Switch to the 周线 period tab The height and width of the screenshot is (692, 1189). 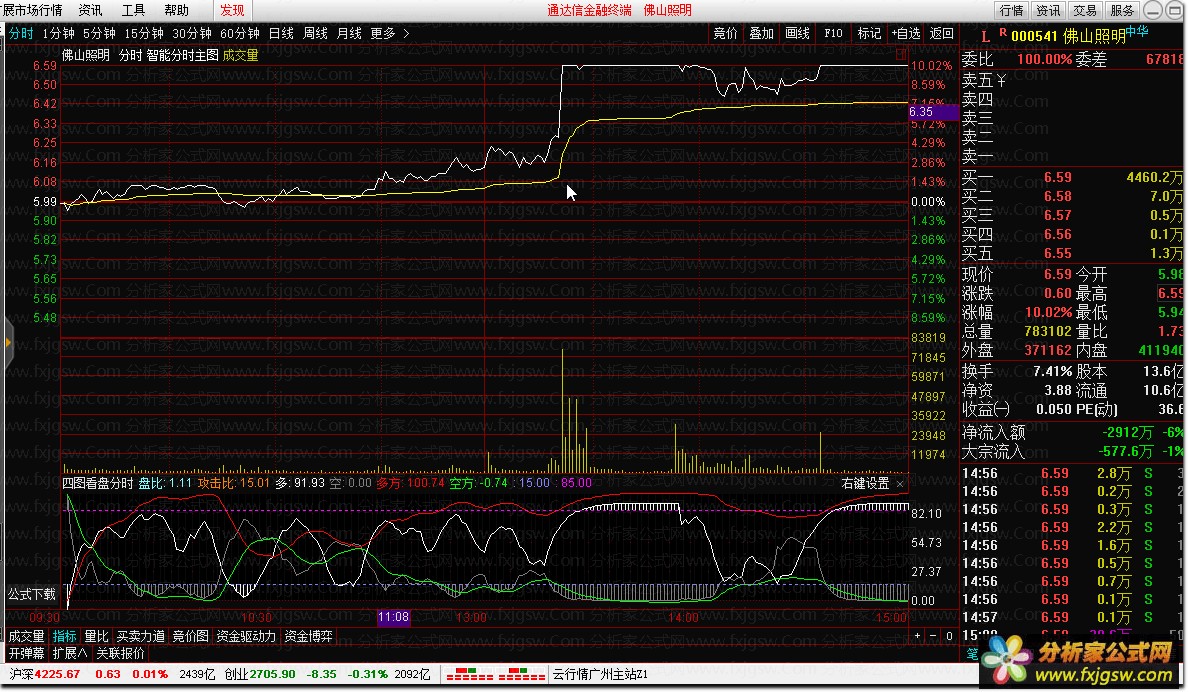tap(315, 33)
